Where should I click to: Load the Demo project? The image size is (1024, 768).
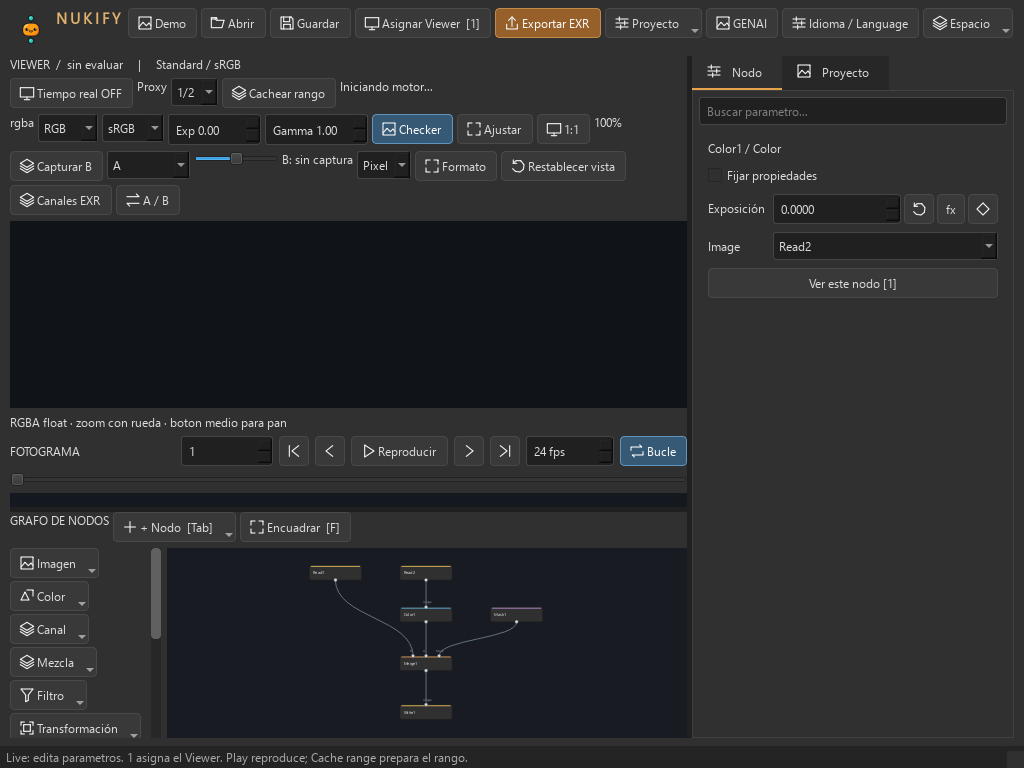click(x=162, y=24)
